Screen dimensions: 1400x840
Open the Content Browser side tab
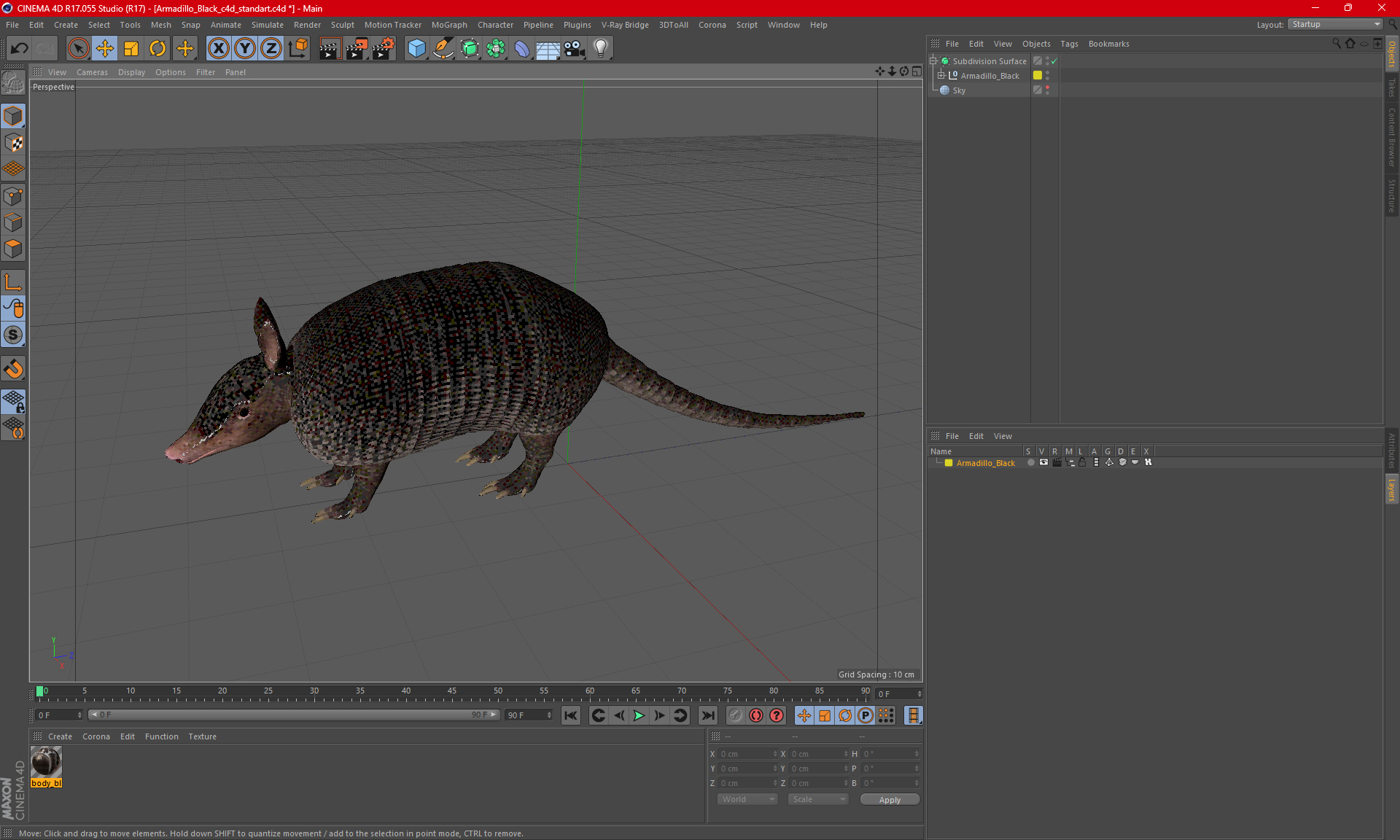pos(1391,138)
